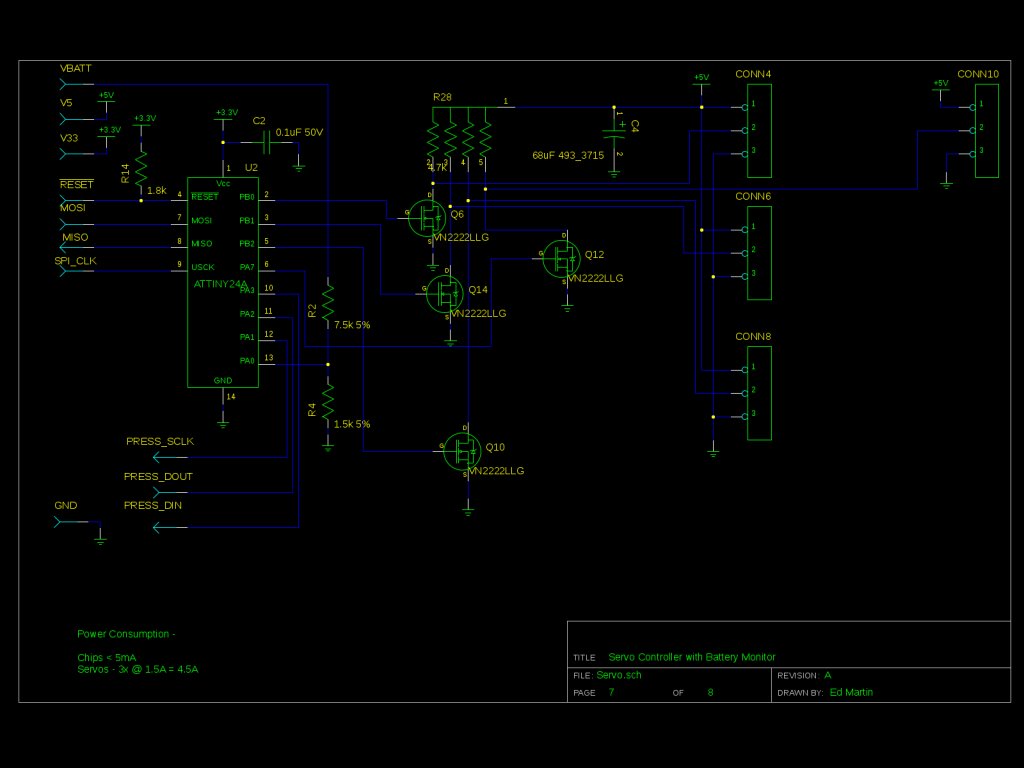This screenshot has height=768, width=1024.
Task: Select the C2 capacitor symbol
Action: 266,142
